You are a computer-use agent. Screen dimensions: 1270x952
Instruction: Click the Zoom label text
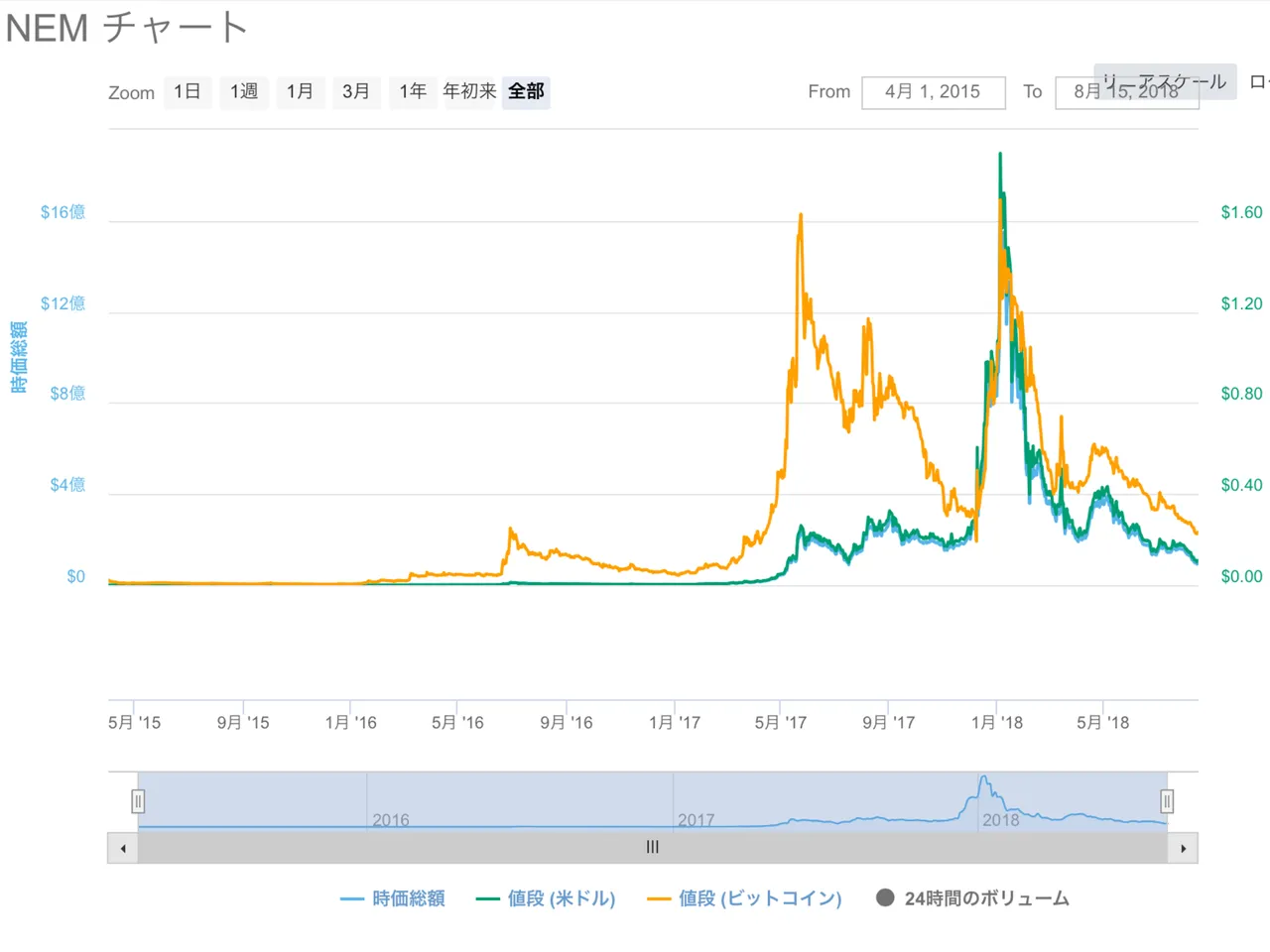(x=132, y=93)
